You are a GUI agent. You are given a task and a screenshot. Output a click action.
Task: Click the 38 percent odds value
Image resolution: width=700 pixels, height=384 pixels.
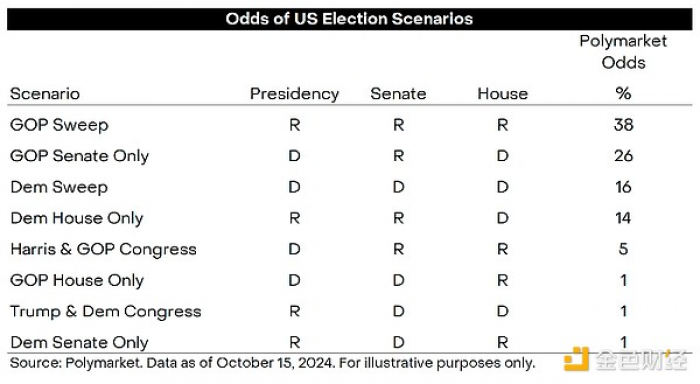click(623, 125)
